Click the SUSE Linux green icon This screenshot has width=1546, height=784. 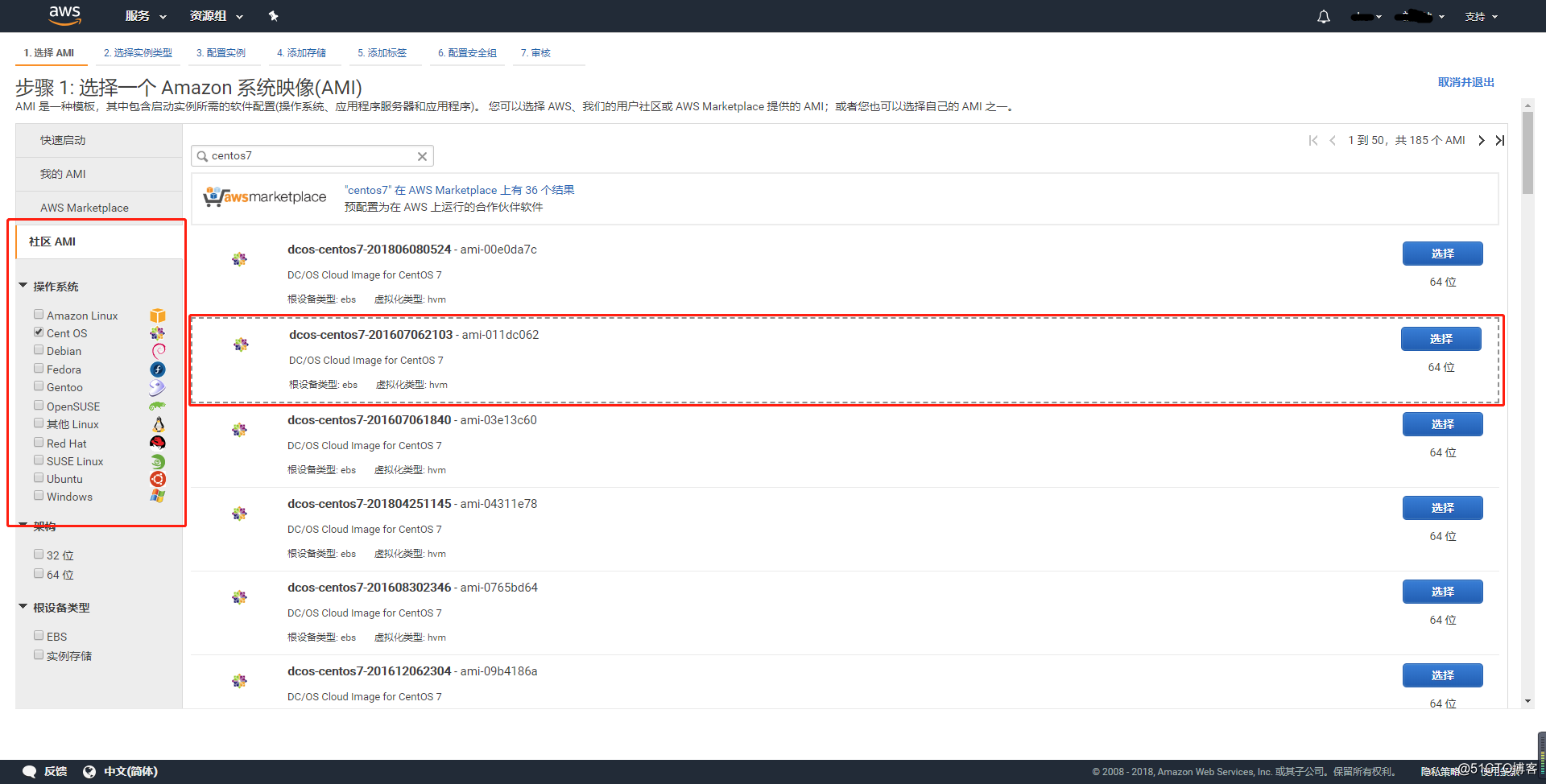158,461
